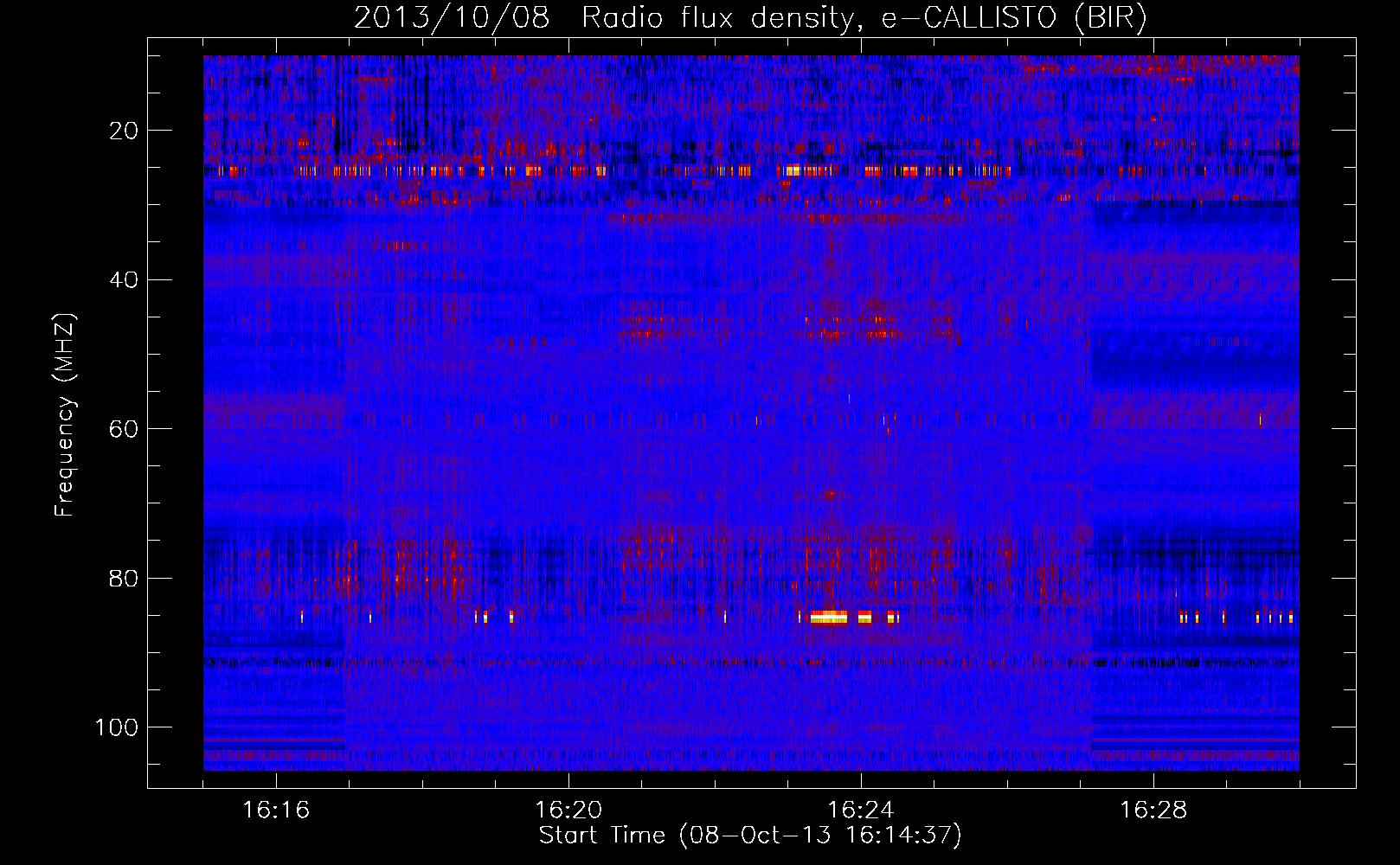Click the 80 frequency tick label
Viewport: 1400px width, 865px height.
tap(124, 578)
